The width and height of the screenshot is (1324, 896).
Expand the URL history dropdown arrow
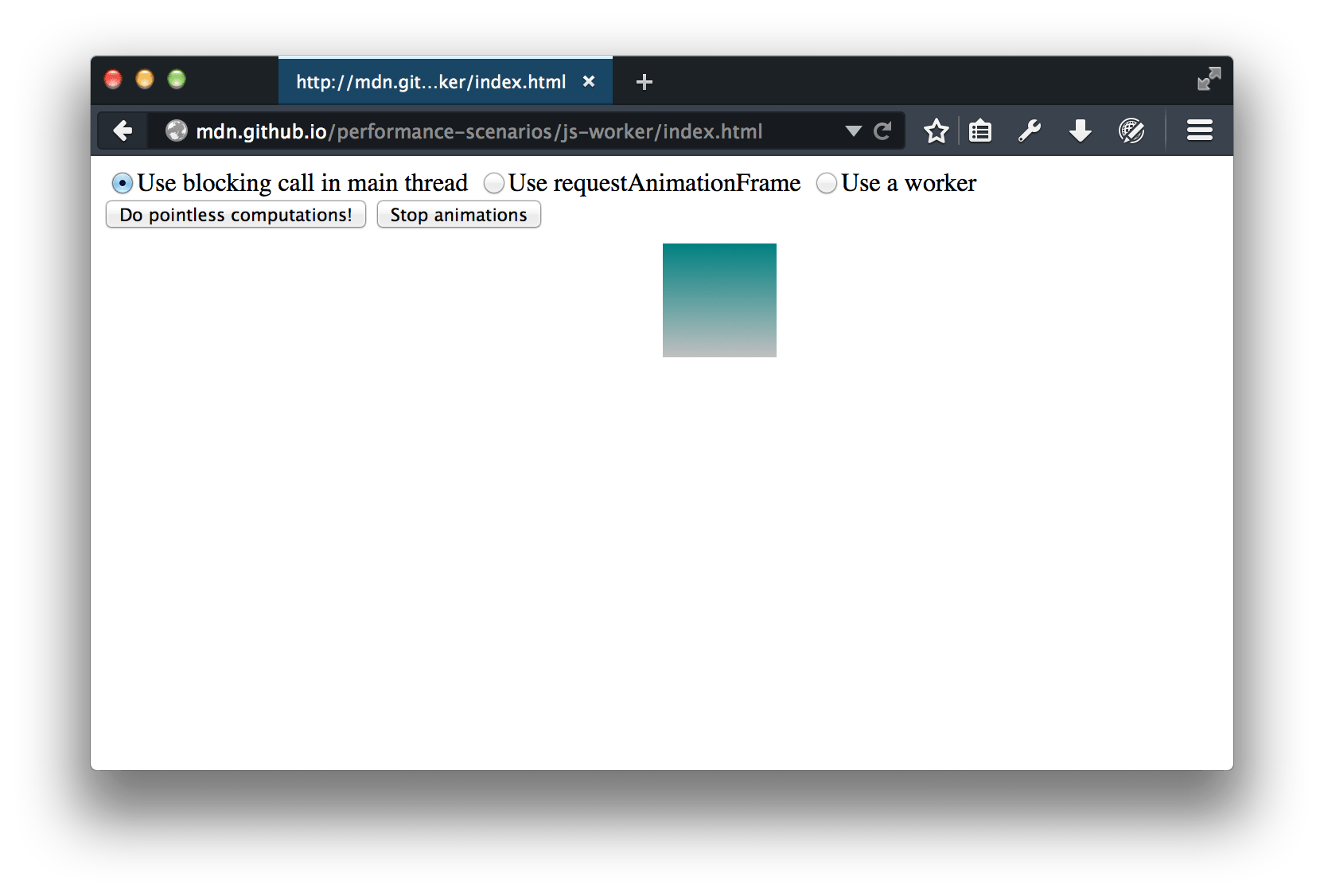[853, 131]
